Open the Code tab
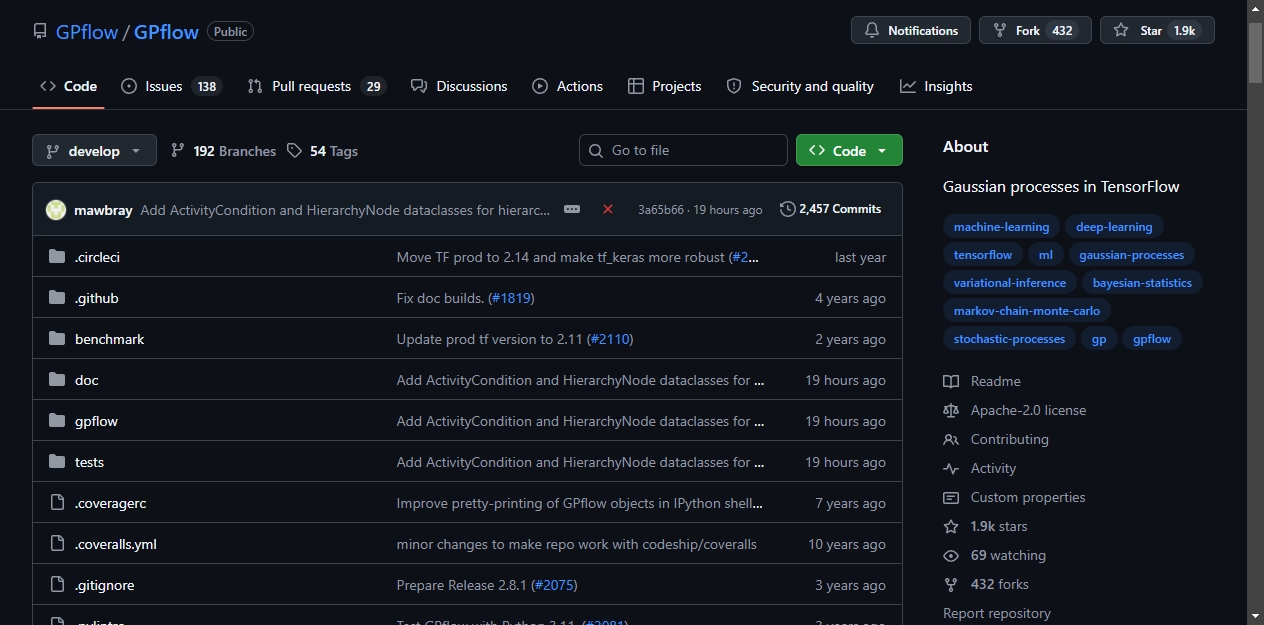1264x625 pixels. 68,86
